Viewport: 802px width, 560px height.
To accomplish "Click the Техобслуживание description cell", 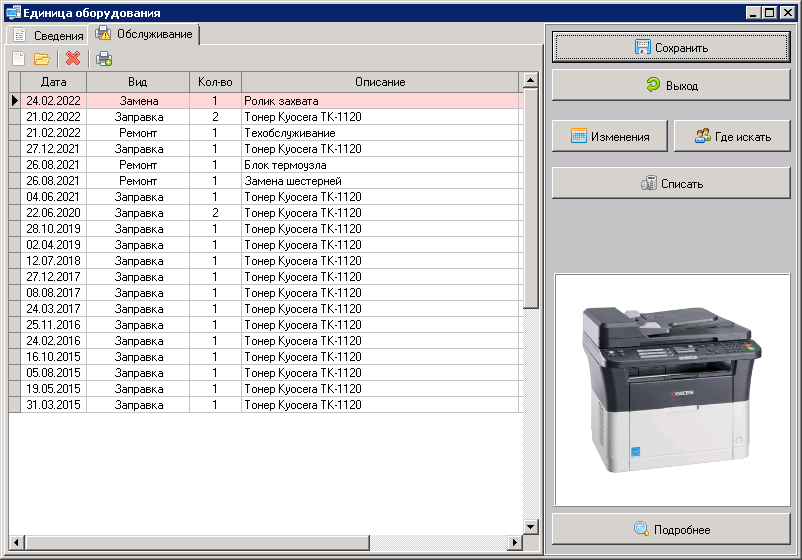I will click(x=380, y=133).
